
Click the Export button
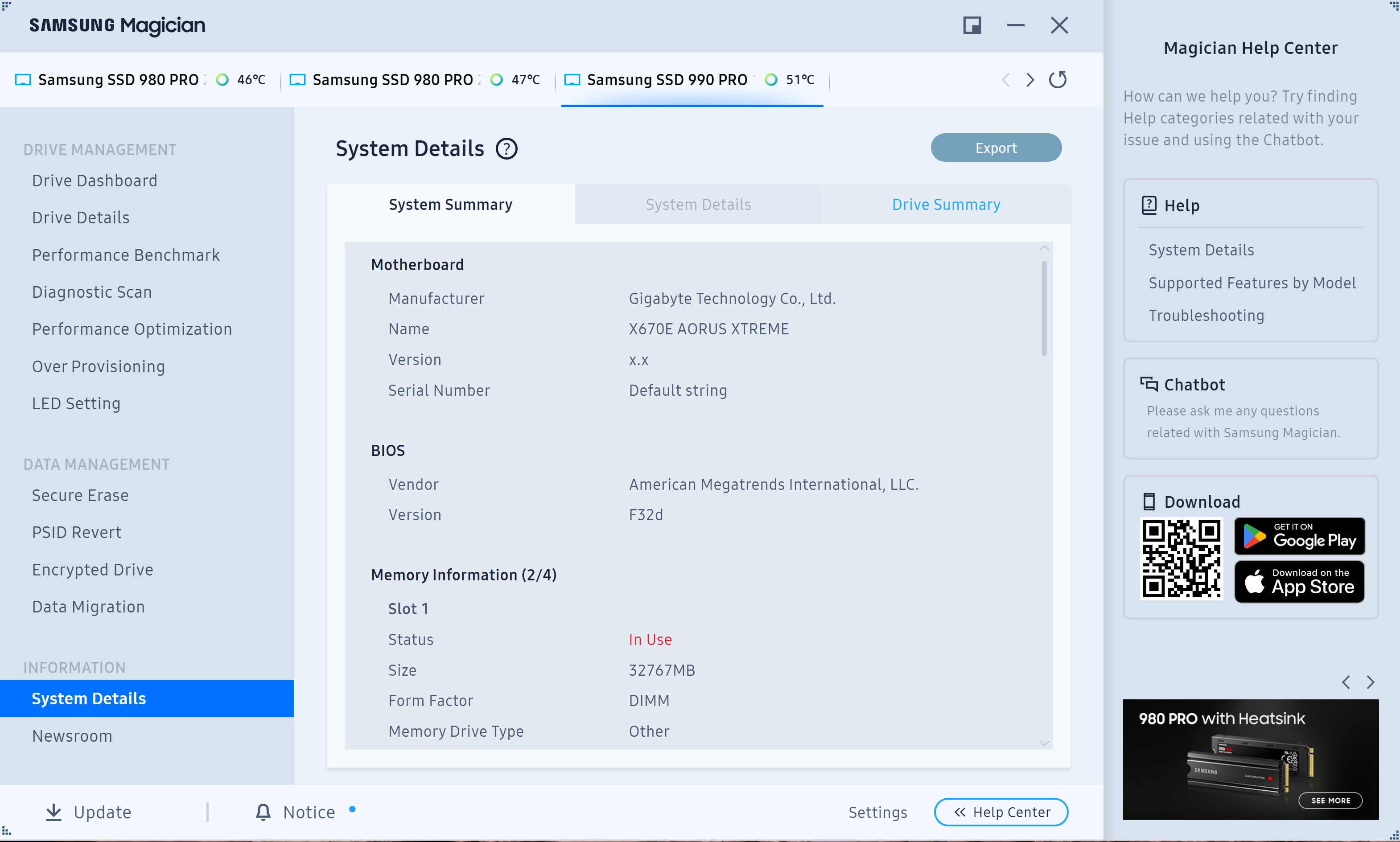(x=996, y=148)
